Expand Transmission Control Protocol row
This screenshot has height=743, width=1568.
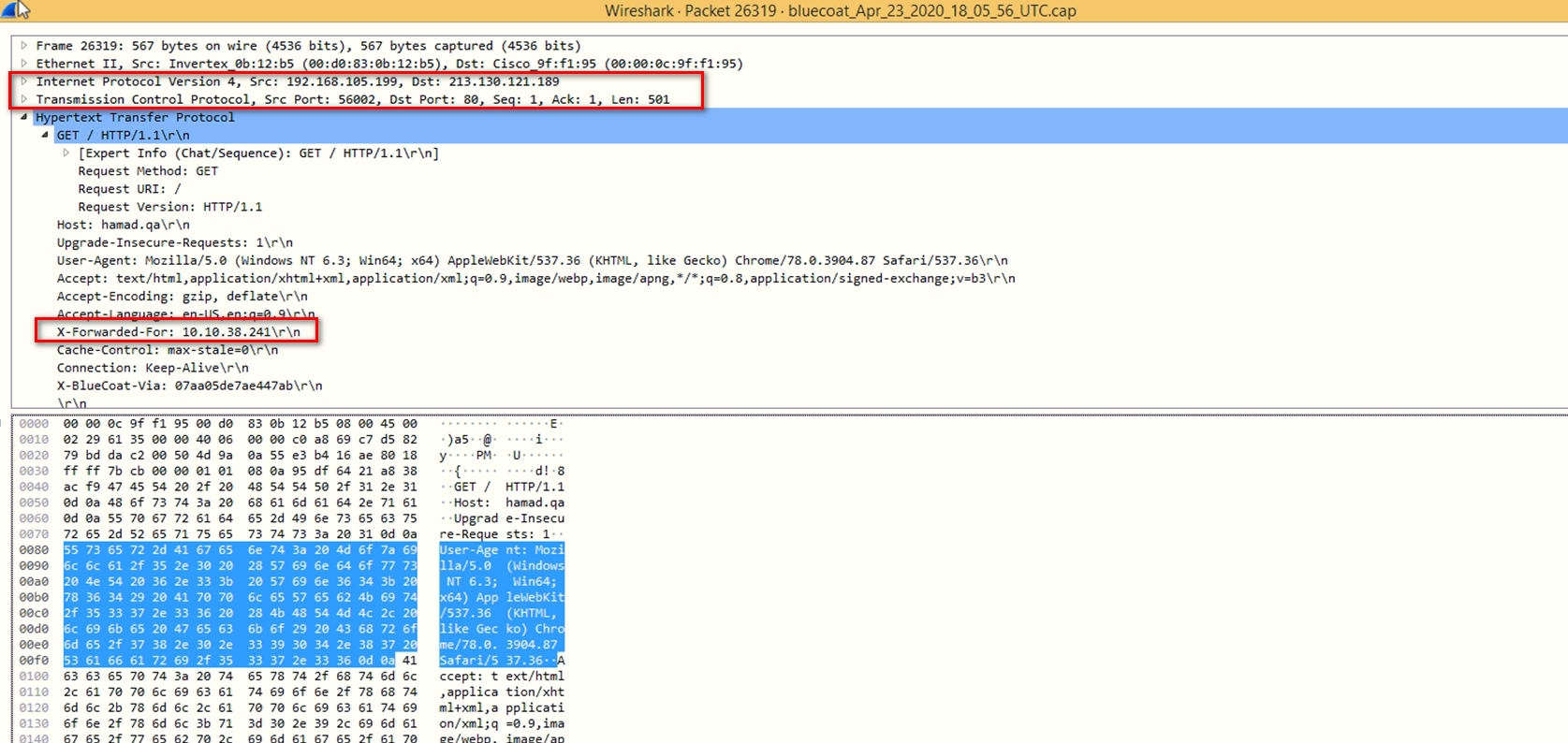(24, 98)
